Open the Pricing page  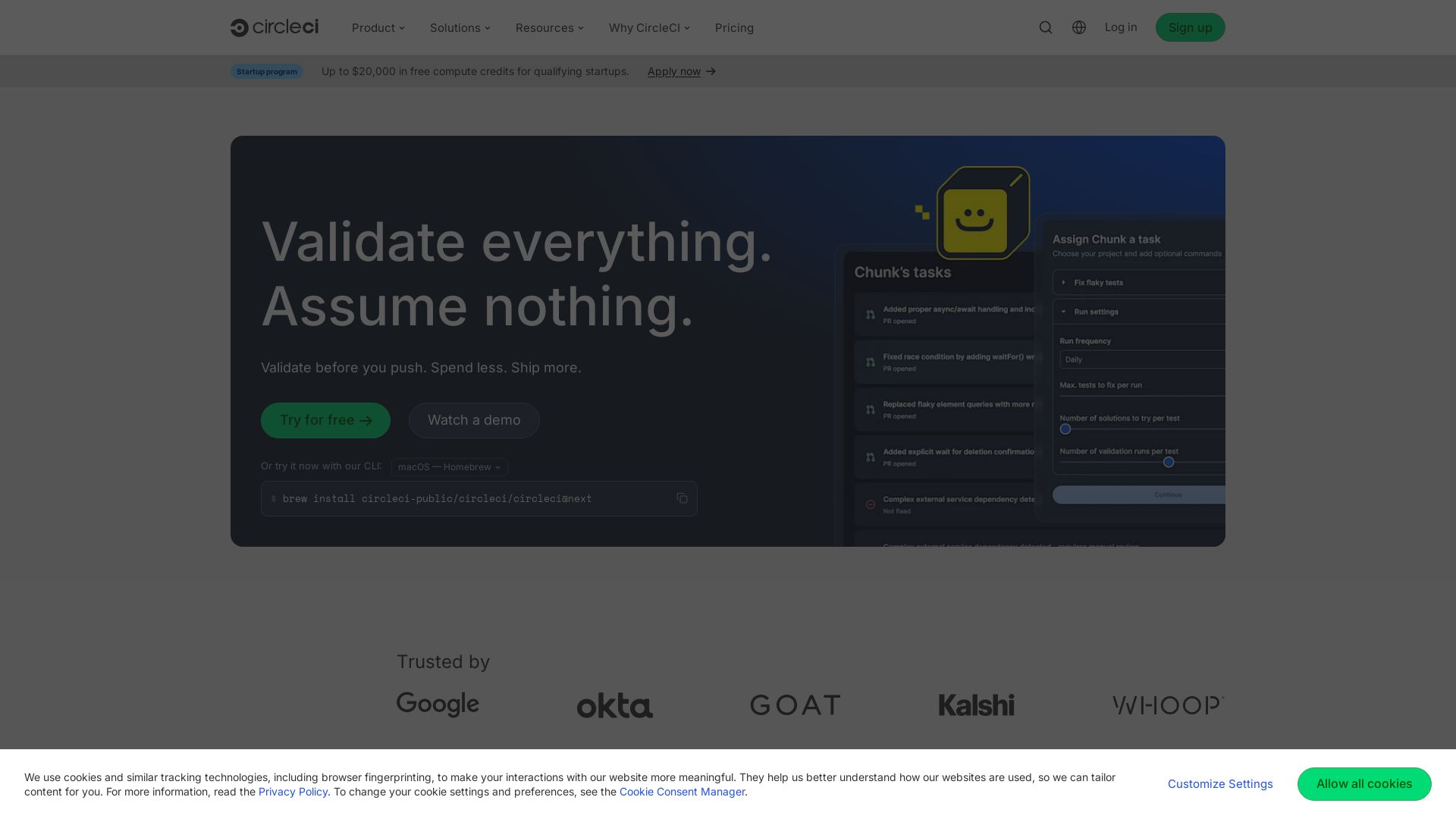pyautogui.click(x=734, y=28)
